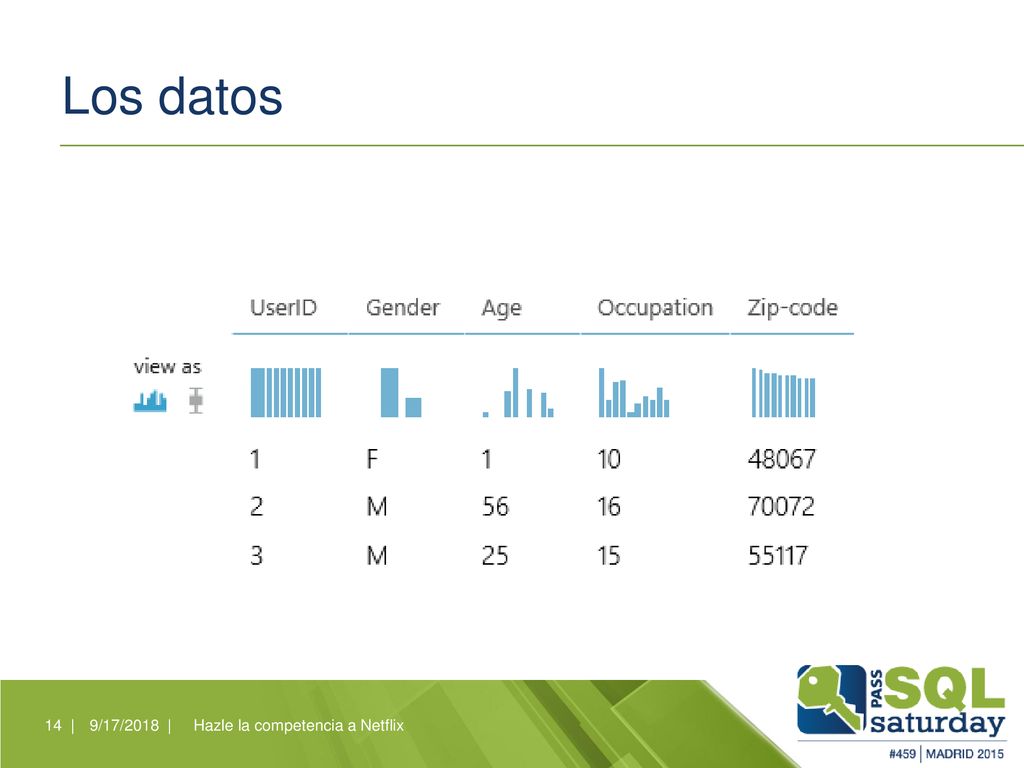Viewport: 1024px width, 768px height.
Task: Click the Zip-code value 70072
Action: coord(781,507)
